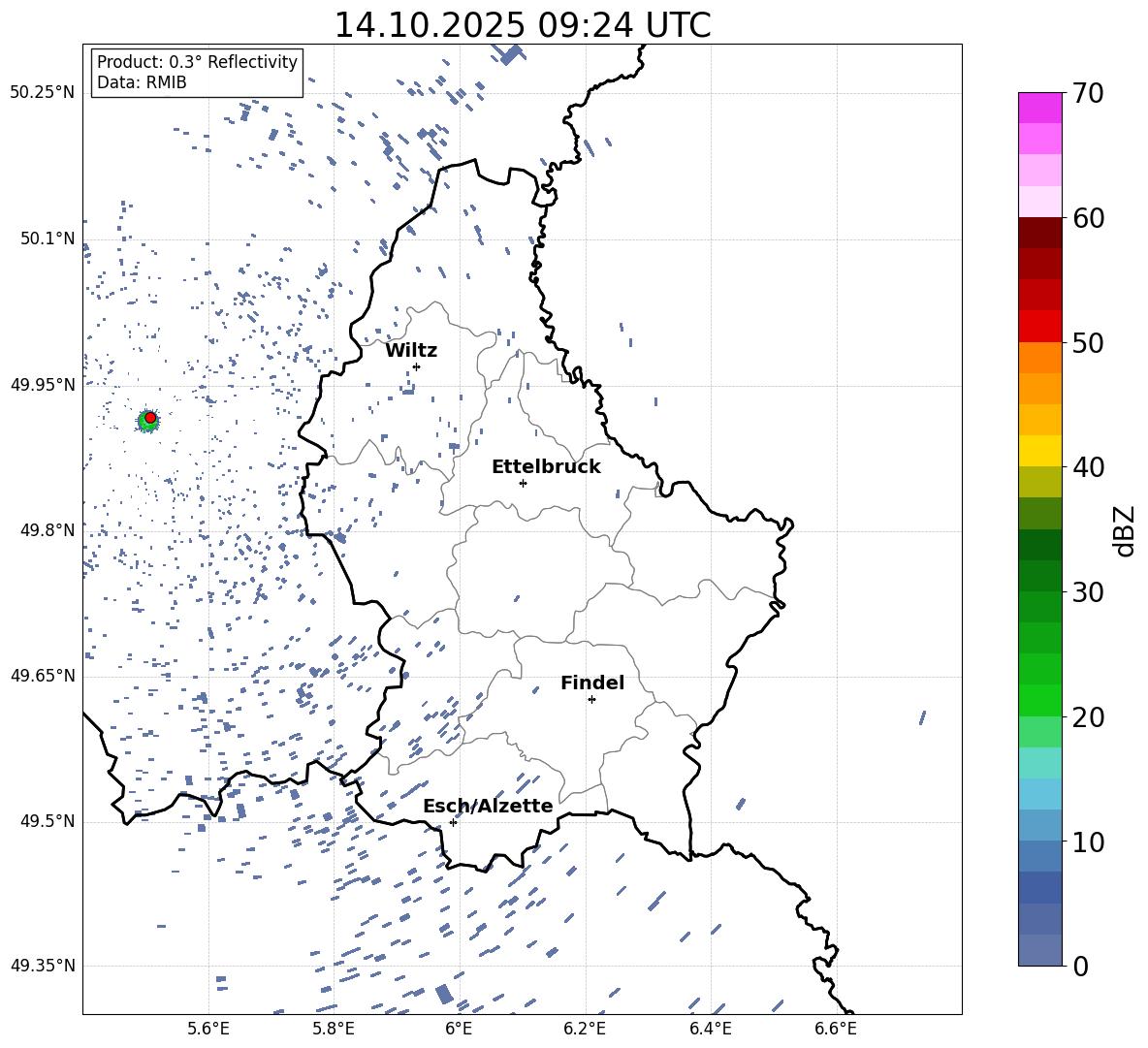This screenshot has width=1148, height=1048.
Task: Click the 10 dBZ colorbar label
Action: click(x=1088, y=842)
